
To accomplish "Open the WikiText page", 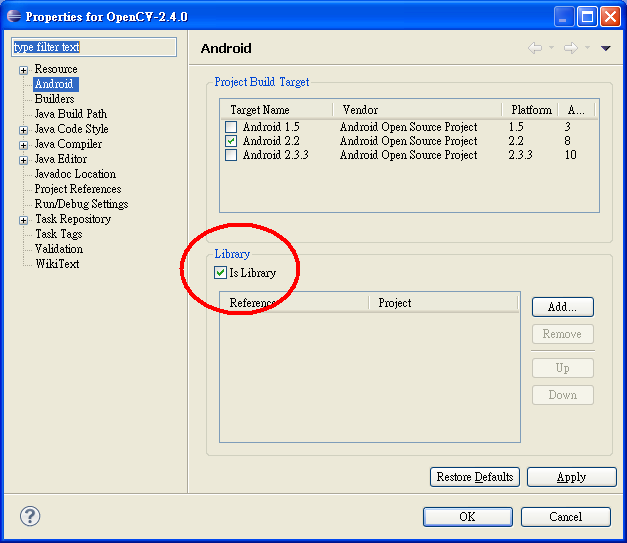I will click(x=57, y=264).
